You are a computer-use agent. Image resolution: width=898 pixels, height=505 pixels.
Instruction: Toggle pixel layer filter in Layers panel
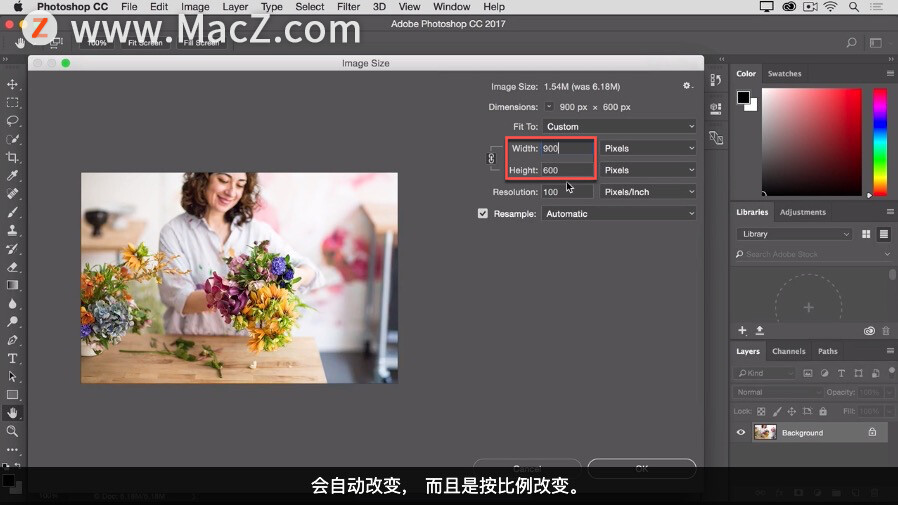(x=808, y=373)
